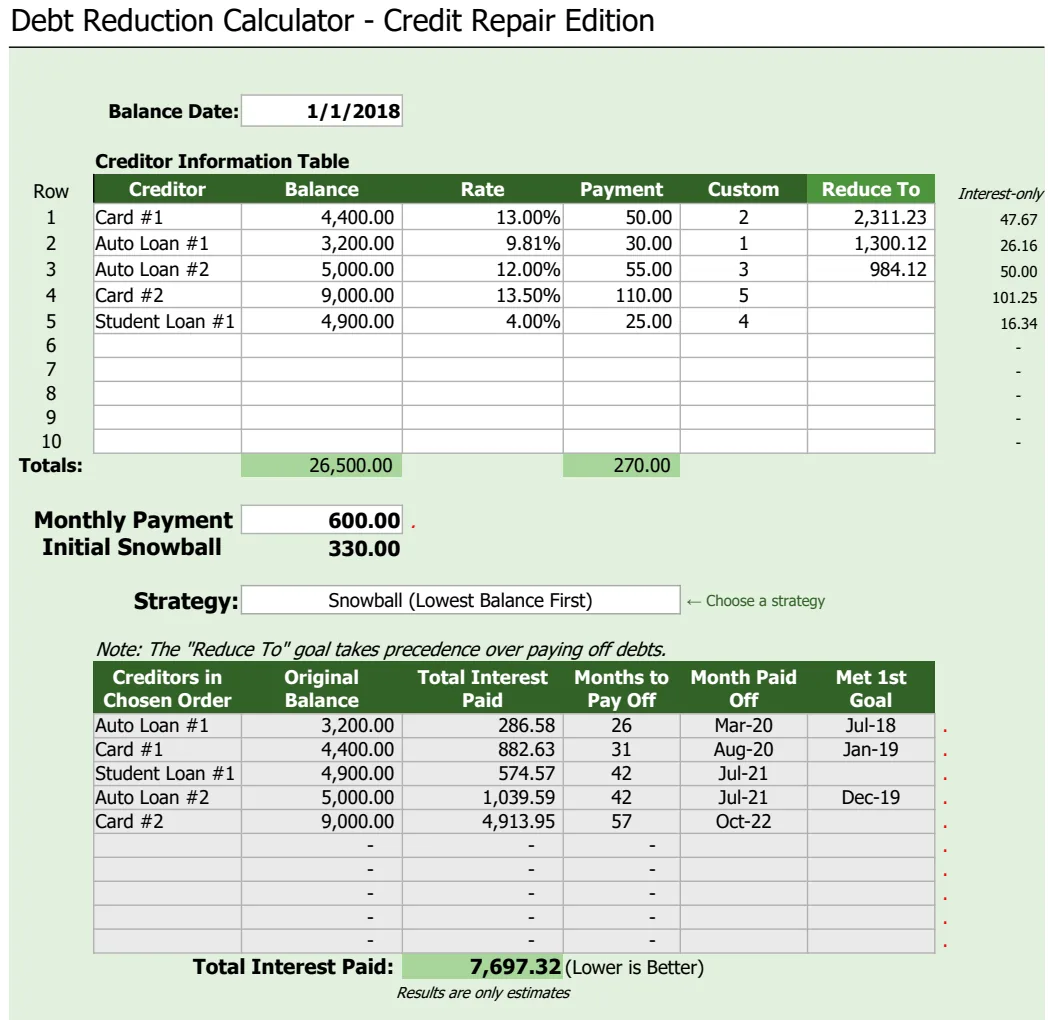Select the Initial Snowball value 330.00
1053x1020 pixels.
point(364,549)
